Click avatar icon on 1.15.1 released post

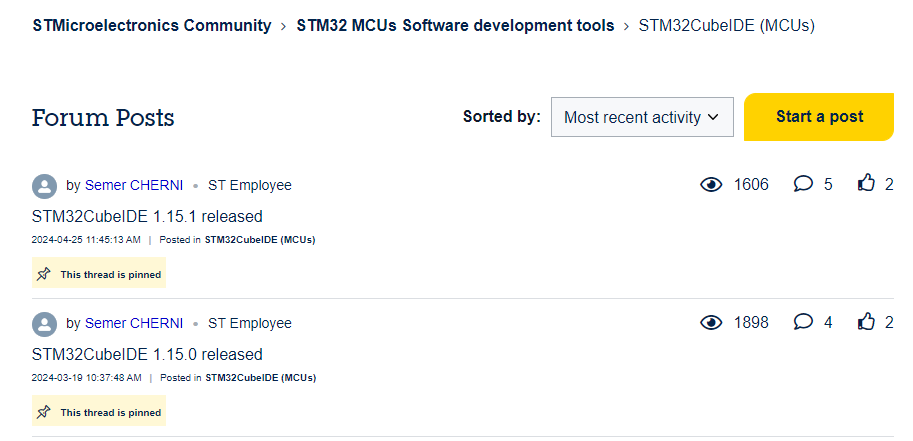tap(44, 186)
